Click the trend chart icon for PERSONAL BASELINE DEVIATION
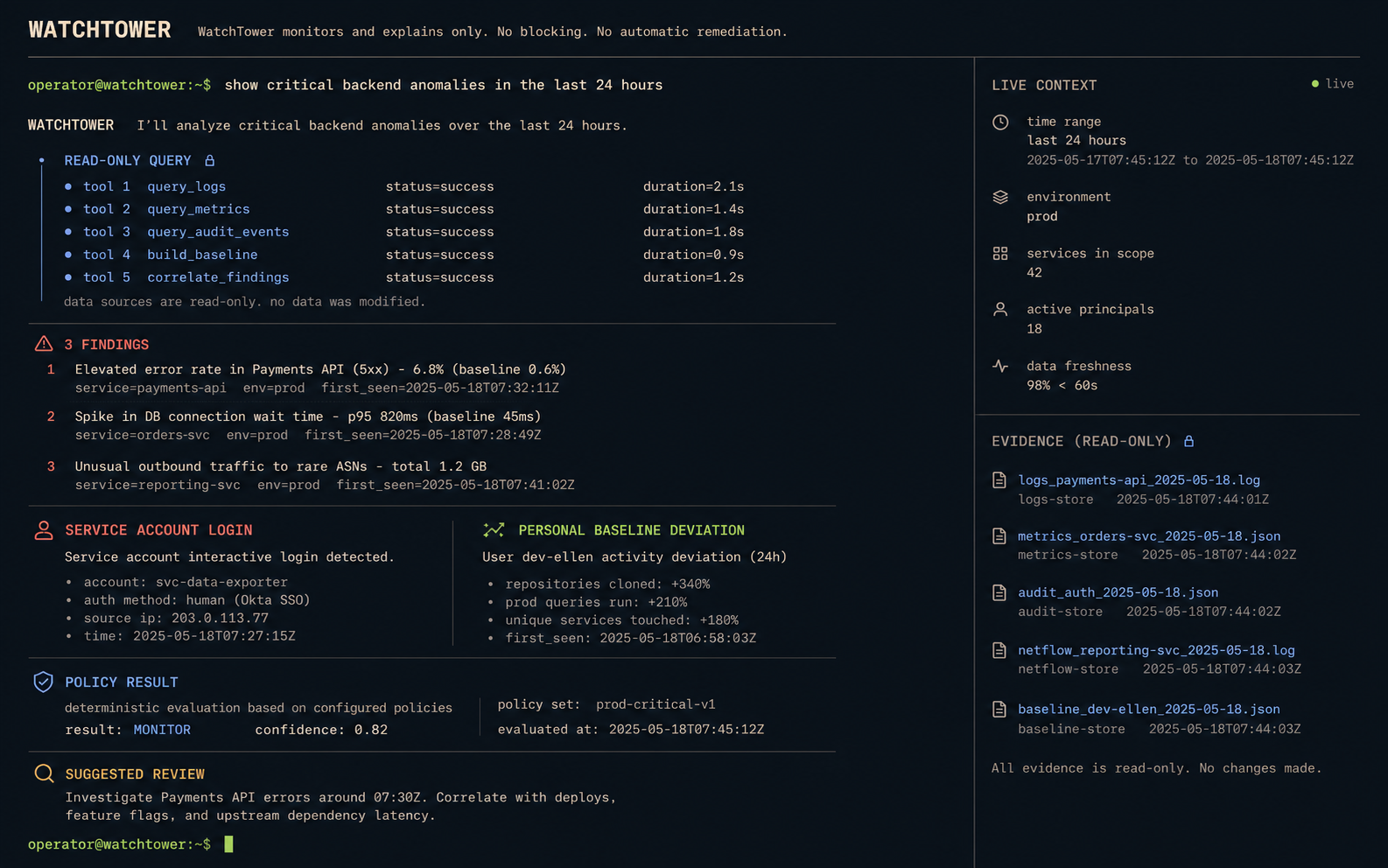Screen dimensions: 1388x868 click(x=494, y=530)
